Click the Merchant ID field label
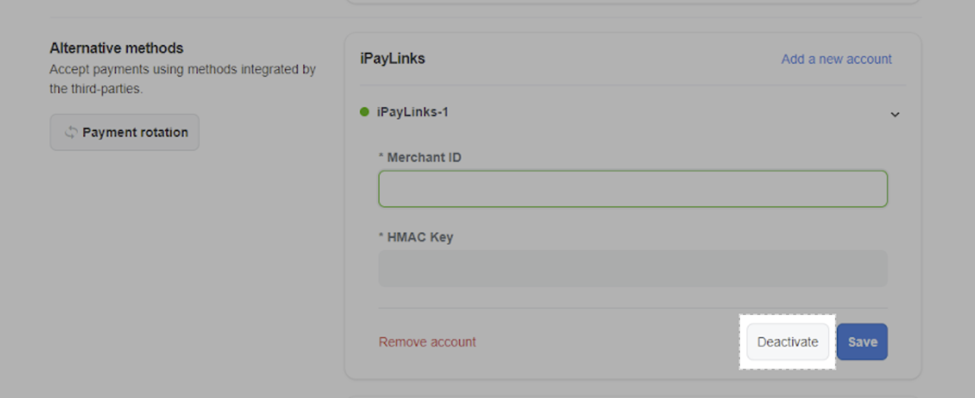975x398 pixels. pos(424,157)
